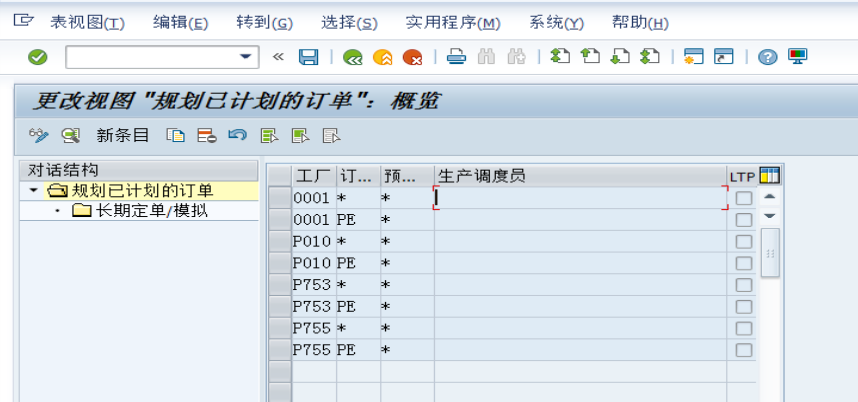Image resolution: width=858 pixels, height=402 pixels.
Task: Open the 系统(Y) menu
Action: (x=556, y=23)
